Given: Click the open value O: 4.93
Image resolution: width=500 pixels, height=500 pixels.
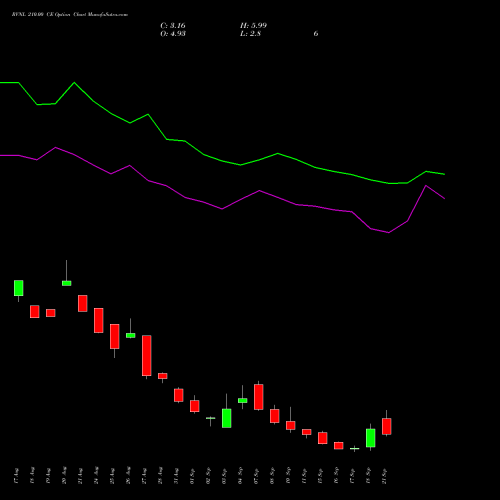Looking at the screenshot, I should click(173, 34).
